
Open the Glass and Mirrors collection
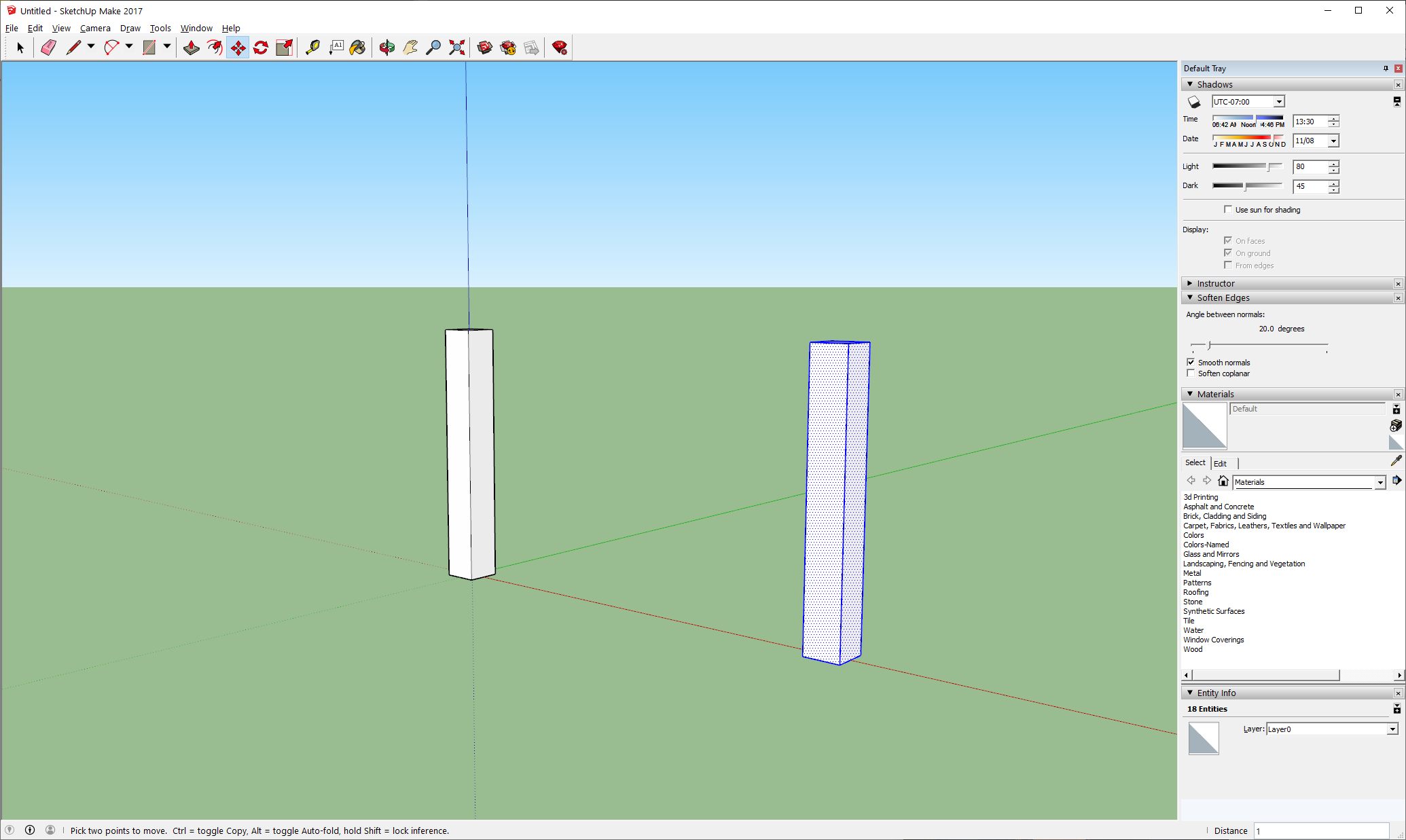tap(1211, 554)
